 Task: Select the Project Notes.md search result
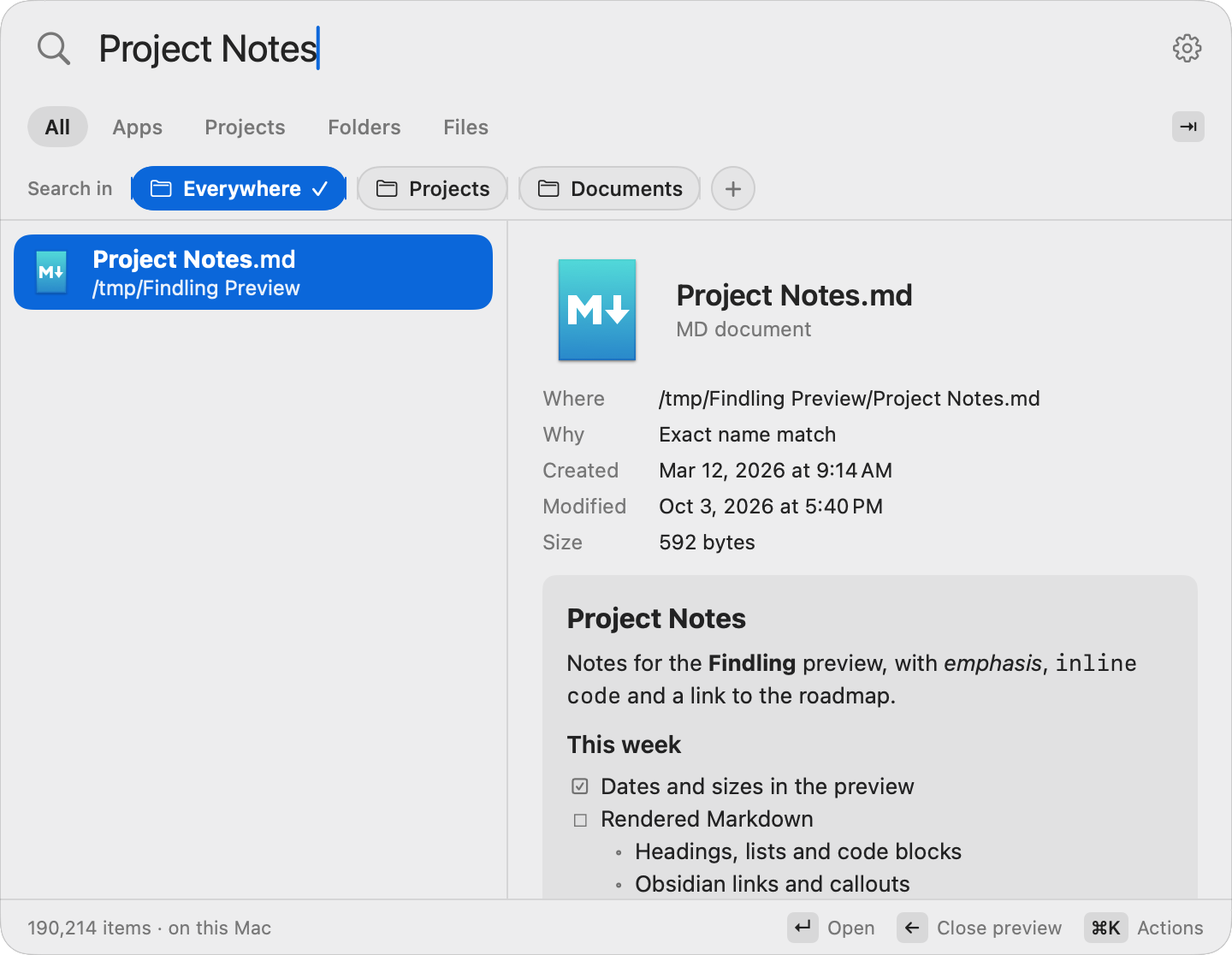253,272
